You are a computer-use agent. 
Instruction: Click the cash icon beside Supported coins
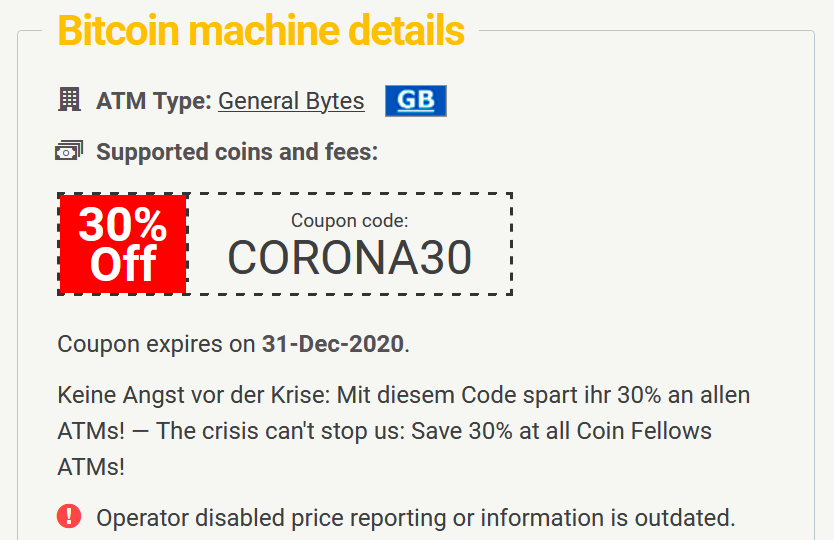(69, 151)
